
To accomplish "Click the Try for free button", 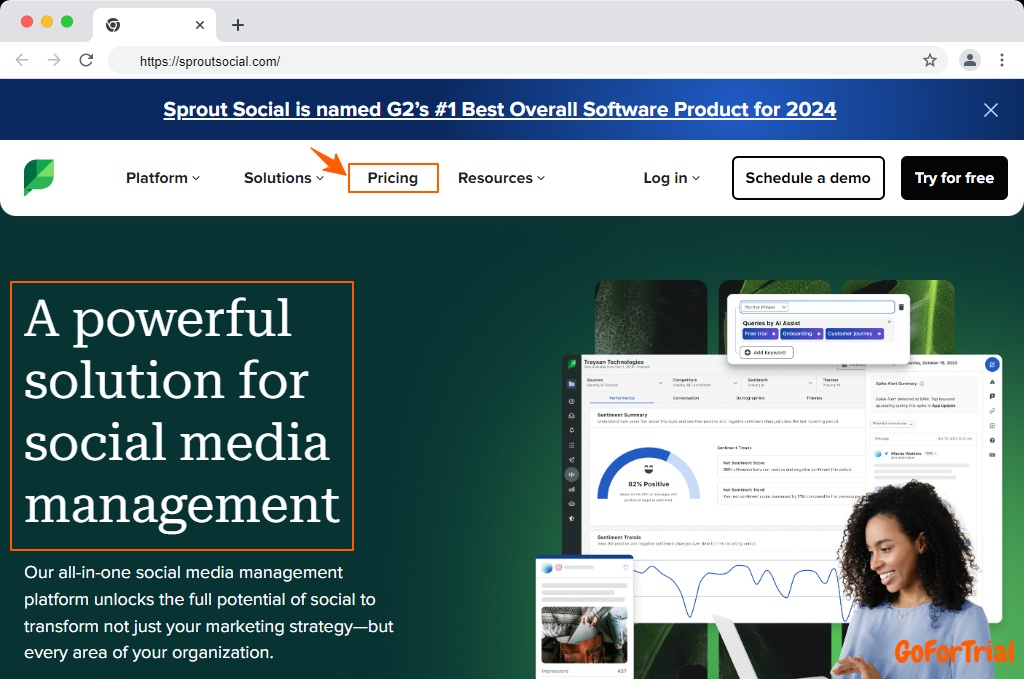I will coord(954,178).
